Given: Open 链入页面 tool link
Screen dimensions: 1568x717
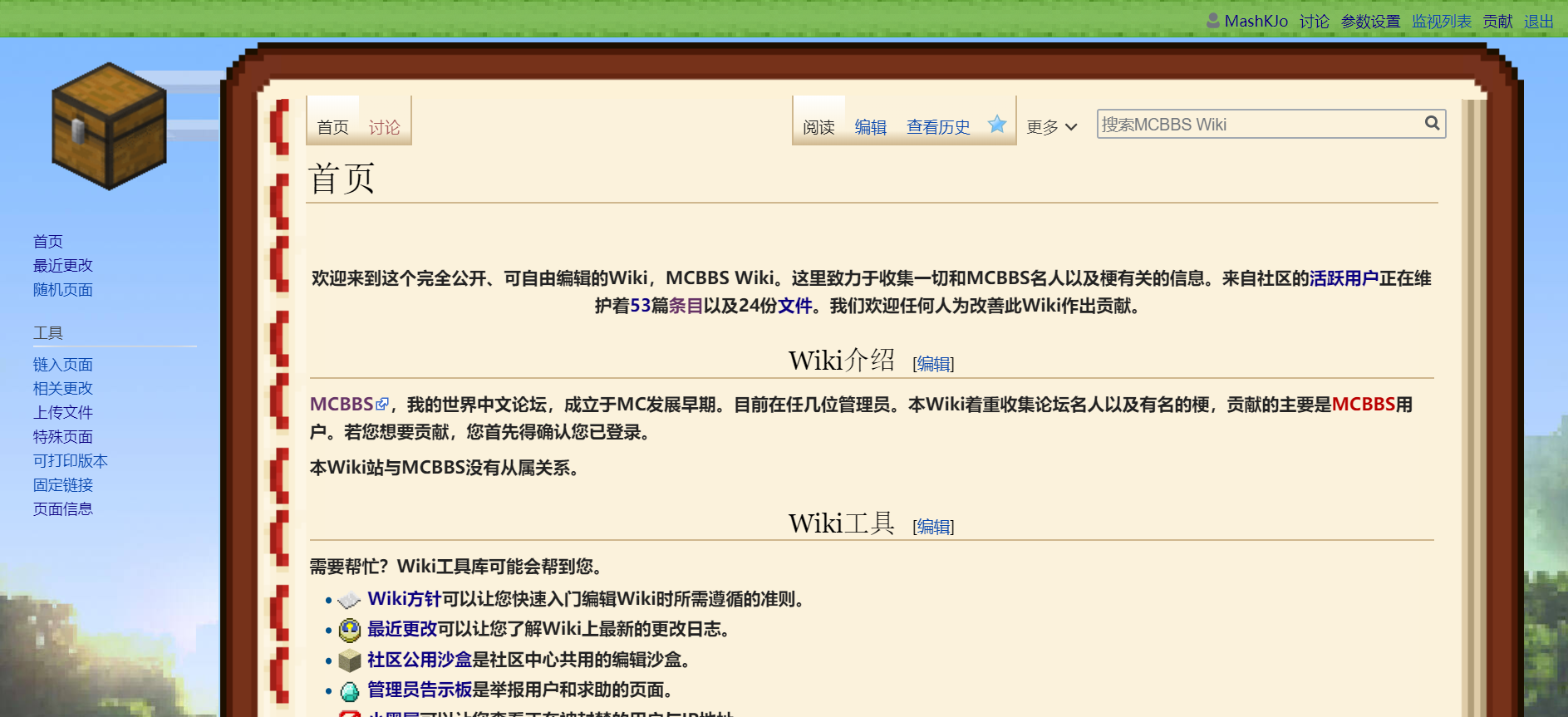Looking at the screenshot, I should [63, 365].
